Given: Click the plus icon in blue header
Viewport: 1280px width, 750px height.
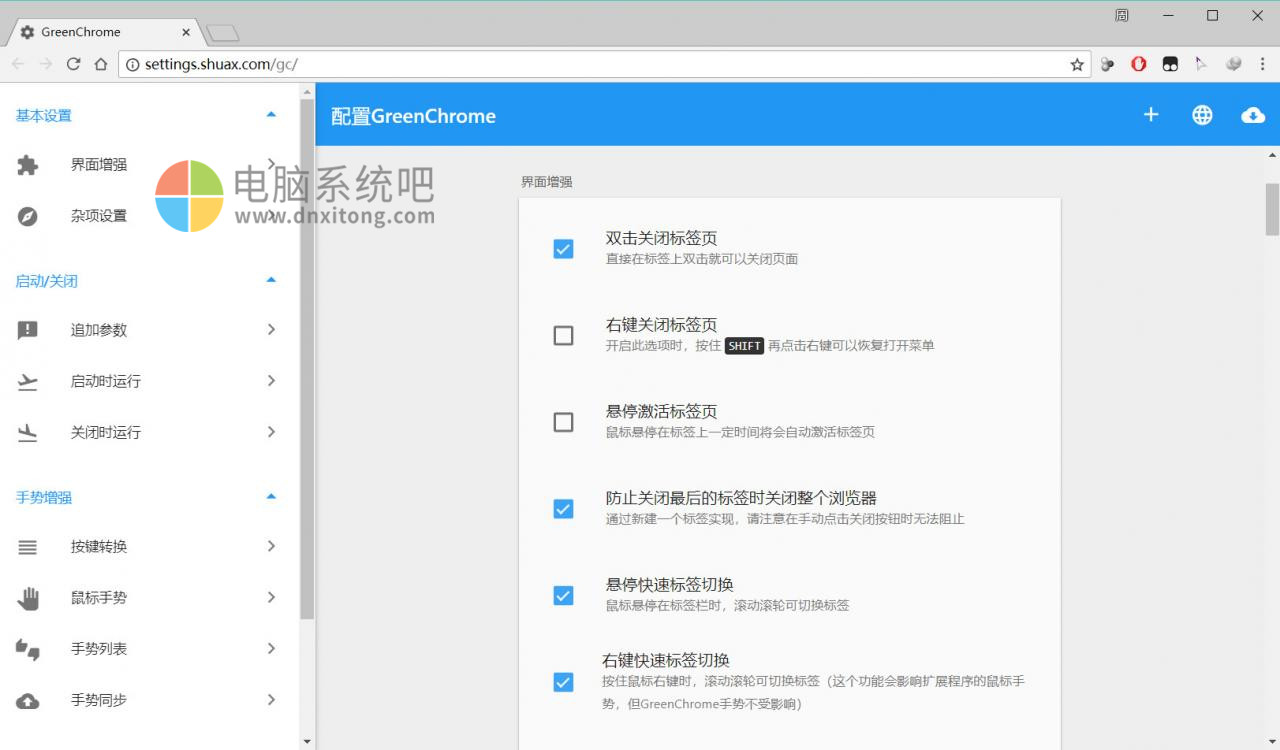Looking at the screenshot, I should coord(1151,115).
